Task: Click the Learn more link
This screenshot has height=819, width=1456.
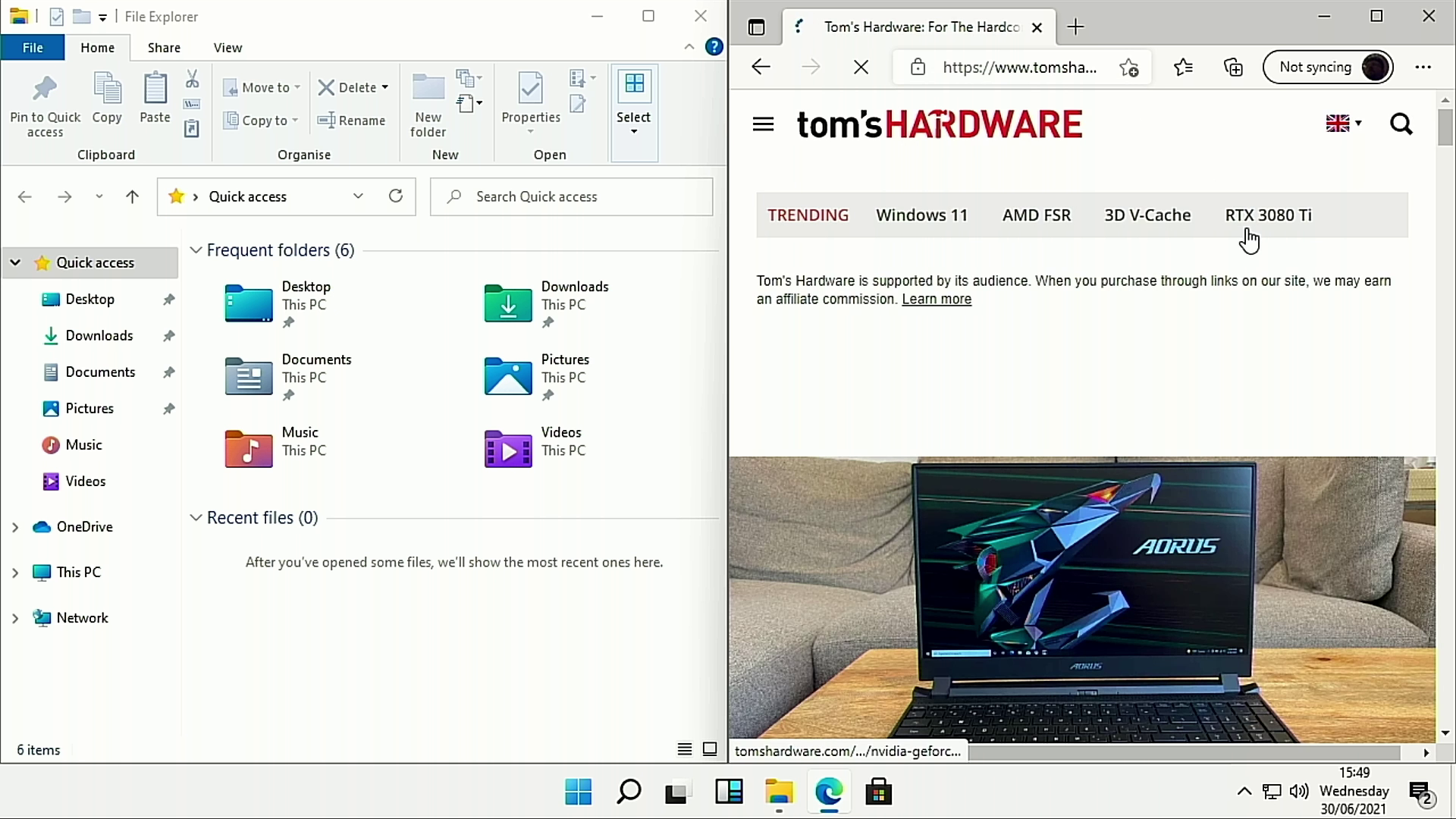Action: click(936, 300)
